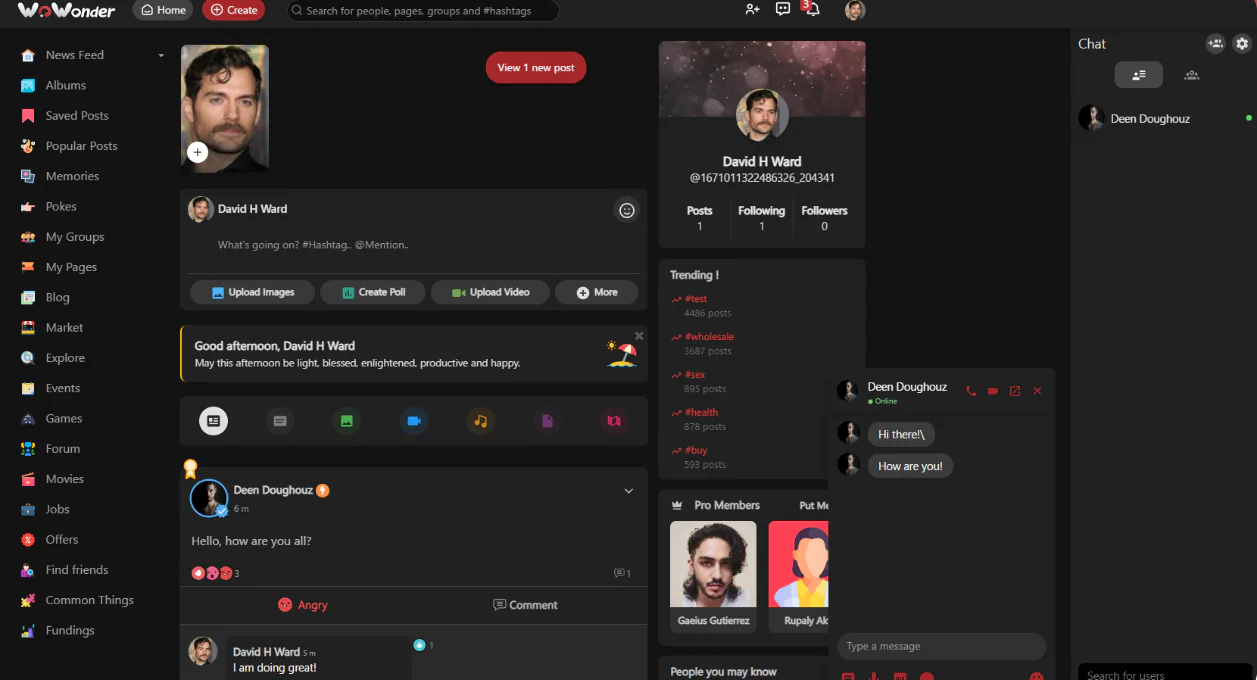The image size is (1257, 680).
Task: Click Upload Video button
Action: click(x=490, y=292)
